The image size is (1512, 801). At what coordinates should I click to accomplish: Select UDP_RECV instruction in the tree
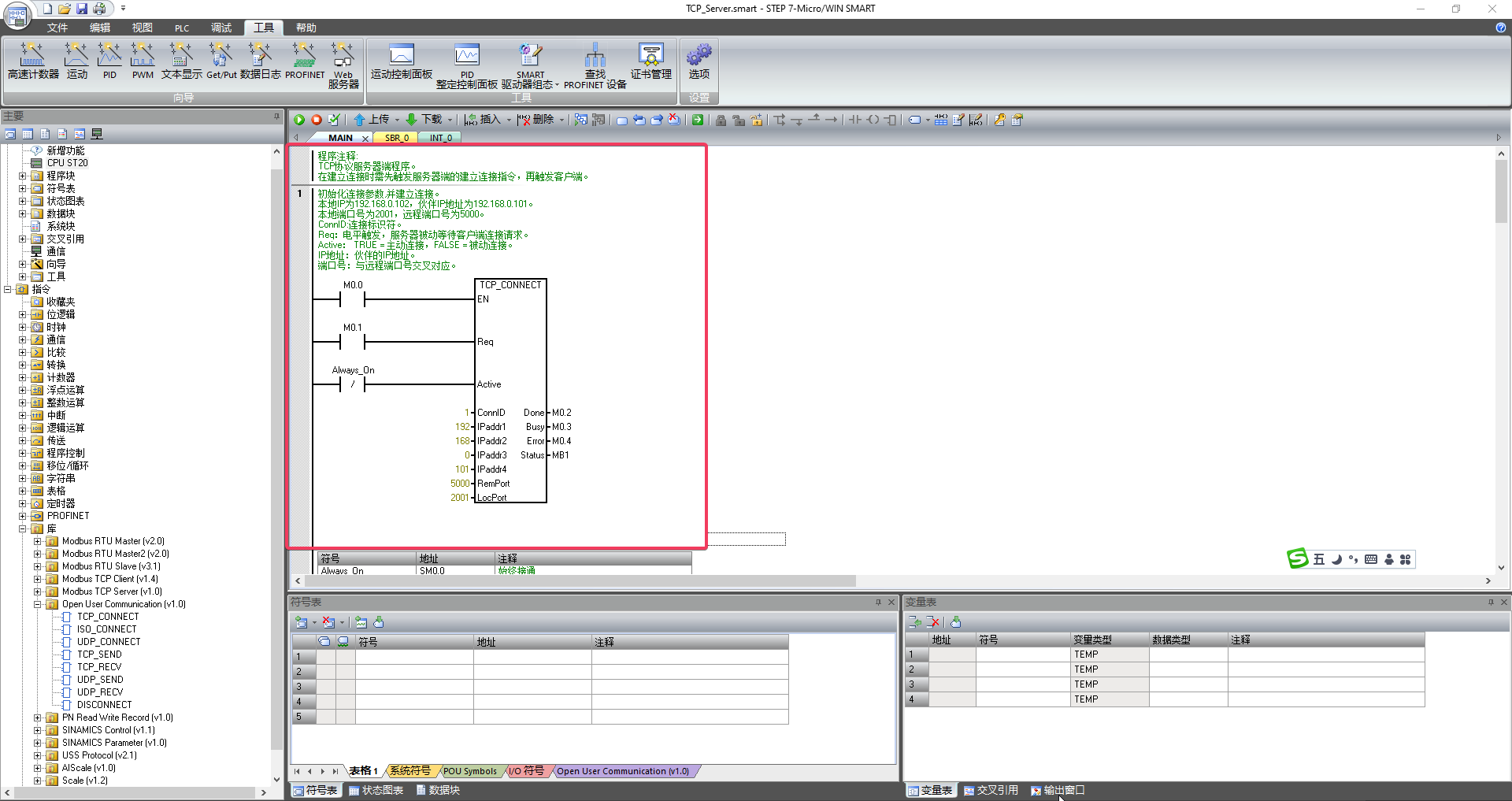100,692
